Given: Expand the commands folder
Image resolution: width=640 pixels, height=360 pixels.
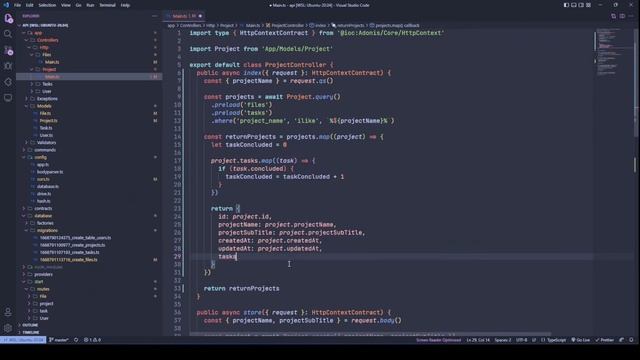Looking at the screenshot, I should pos(45,150).
